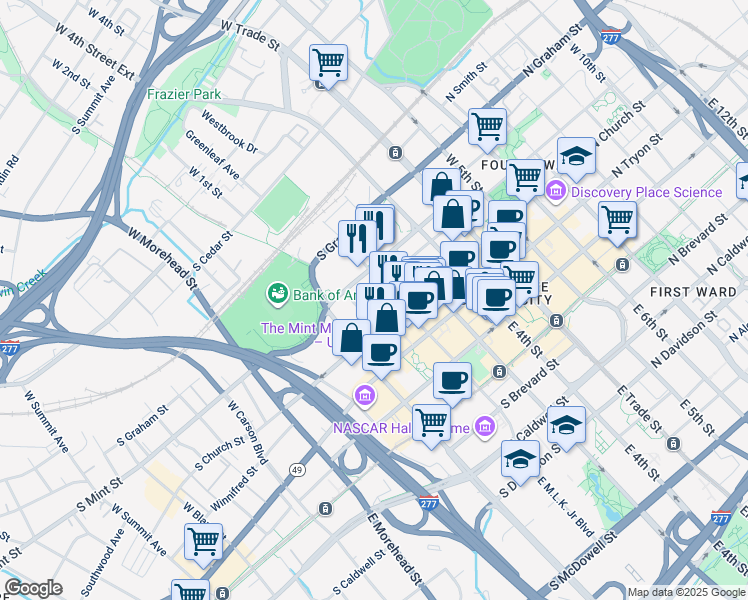Image resolution: width=748 pixels, height=600 pixels.
Task: Click the transit station icon near E 4th St center
Action: coord(556,321)
